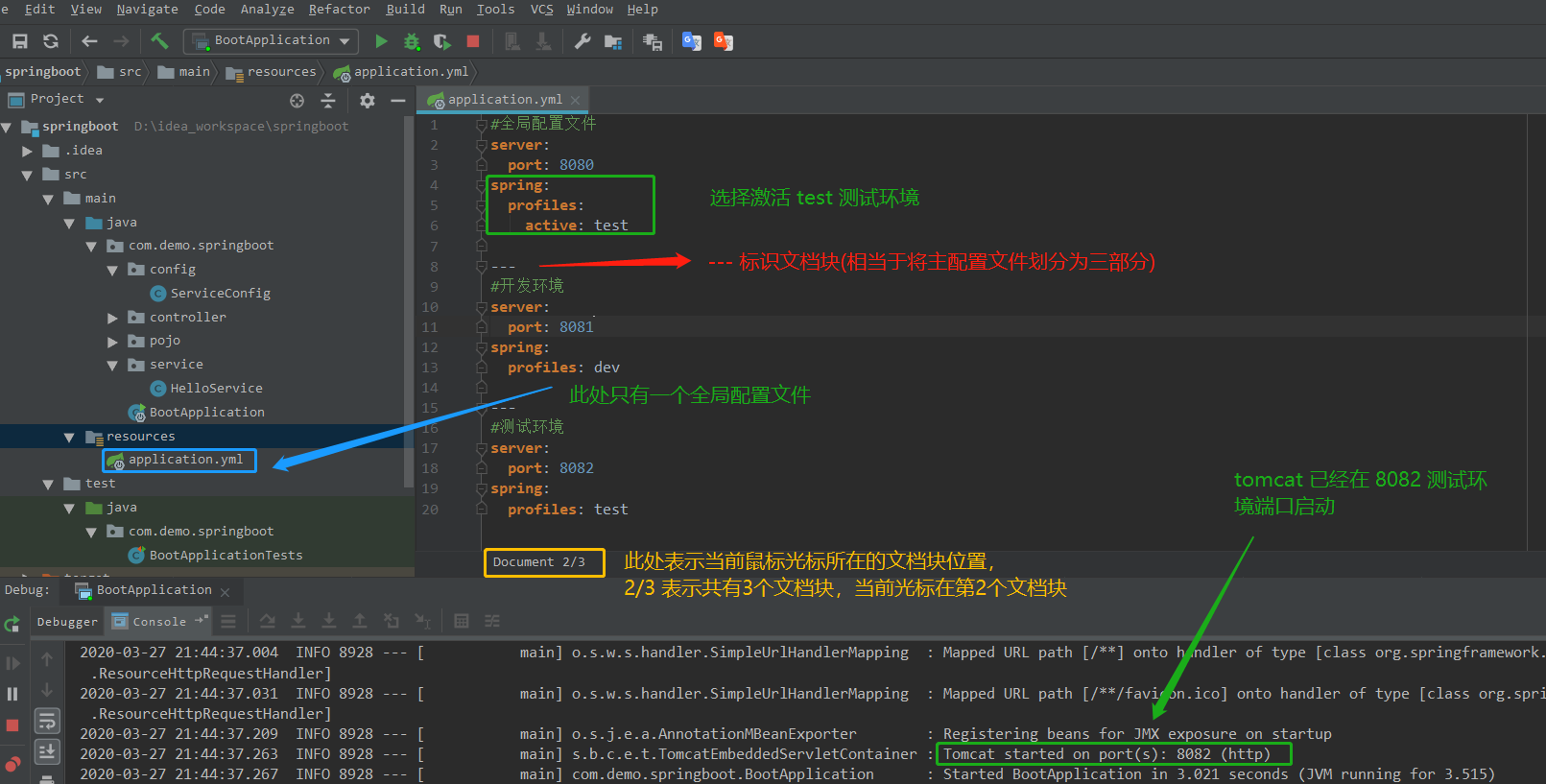1546x784 pixels.
Task: Open the Refactor menu
Action: pyautogui.click(x=339, y=10)
